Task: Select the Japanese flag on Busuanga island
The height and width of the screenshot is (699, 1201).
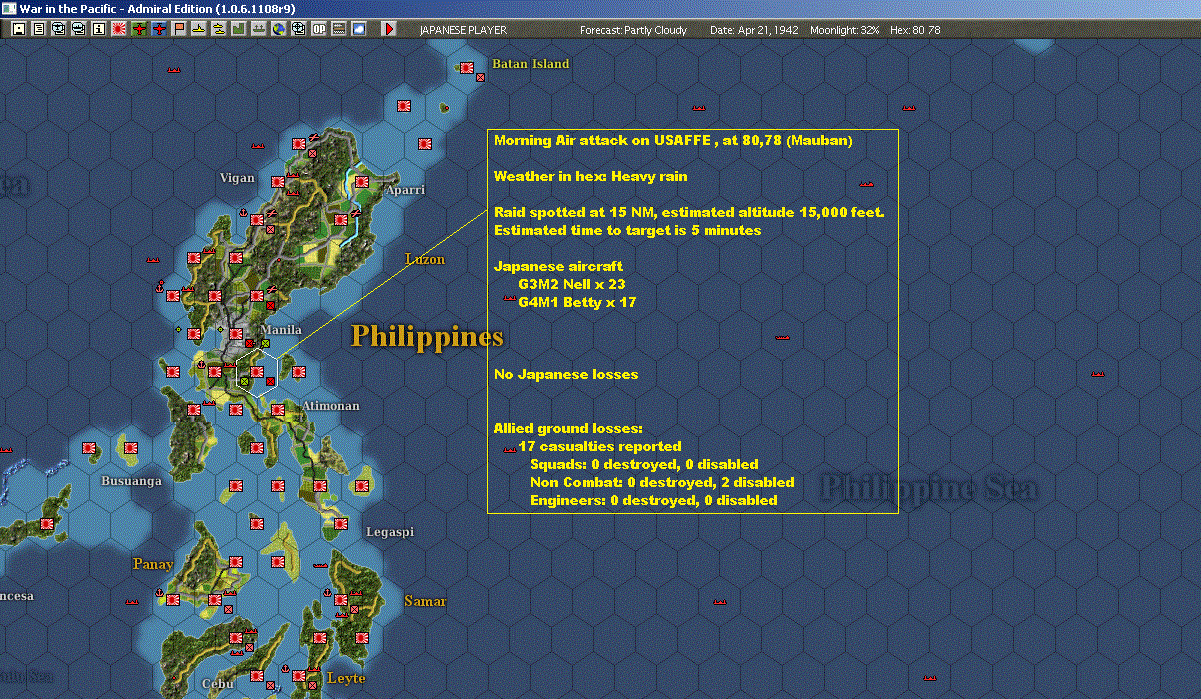Action: pos(130,448)
